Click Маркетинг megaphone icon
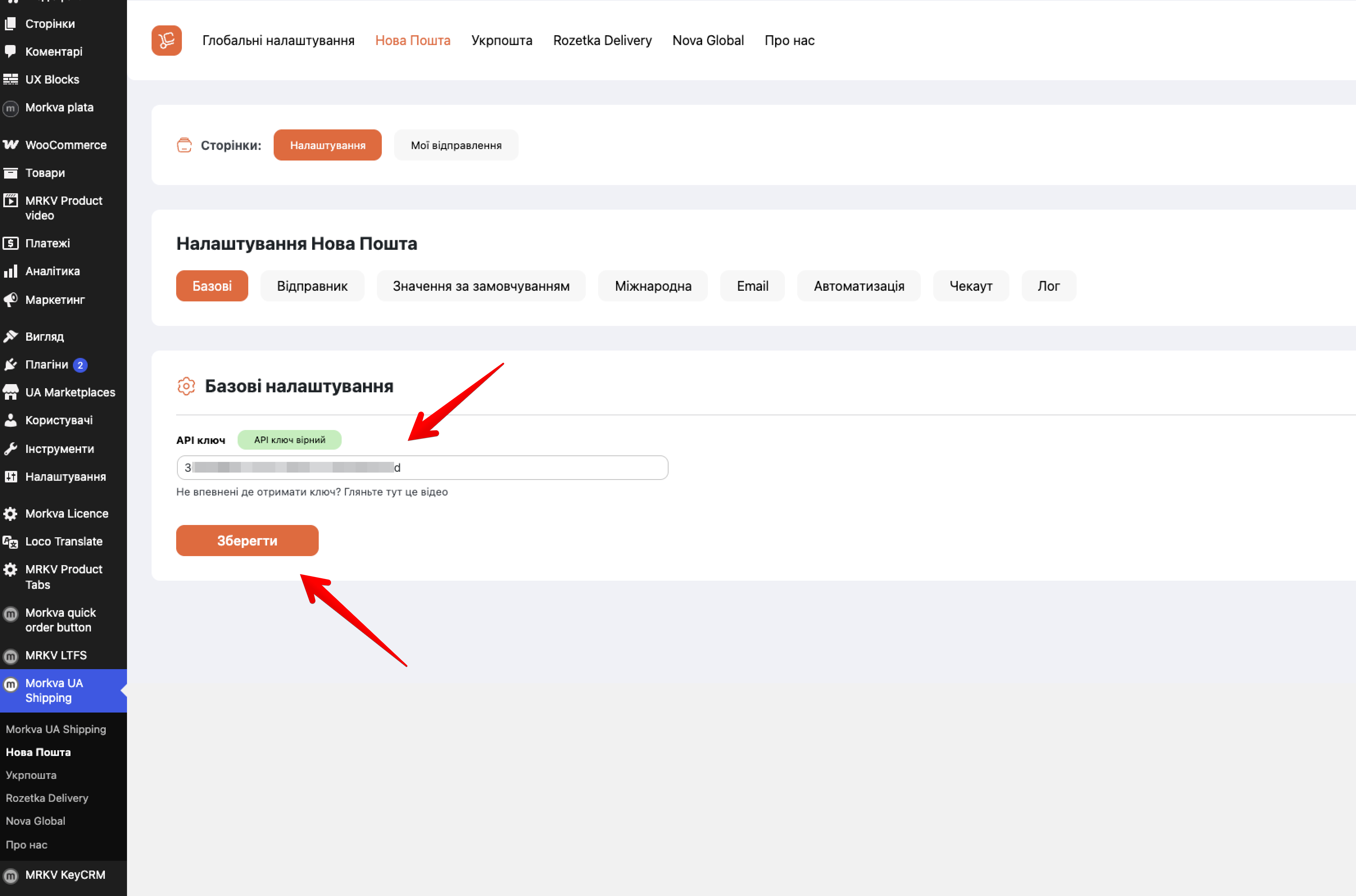The height and width of the screenshot is (896, 1356). pos(11,299)
